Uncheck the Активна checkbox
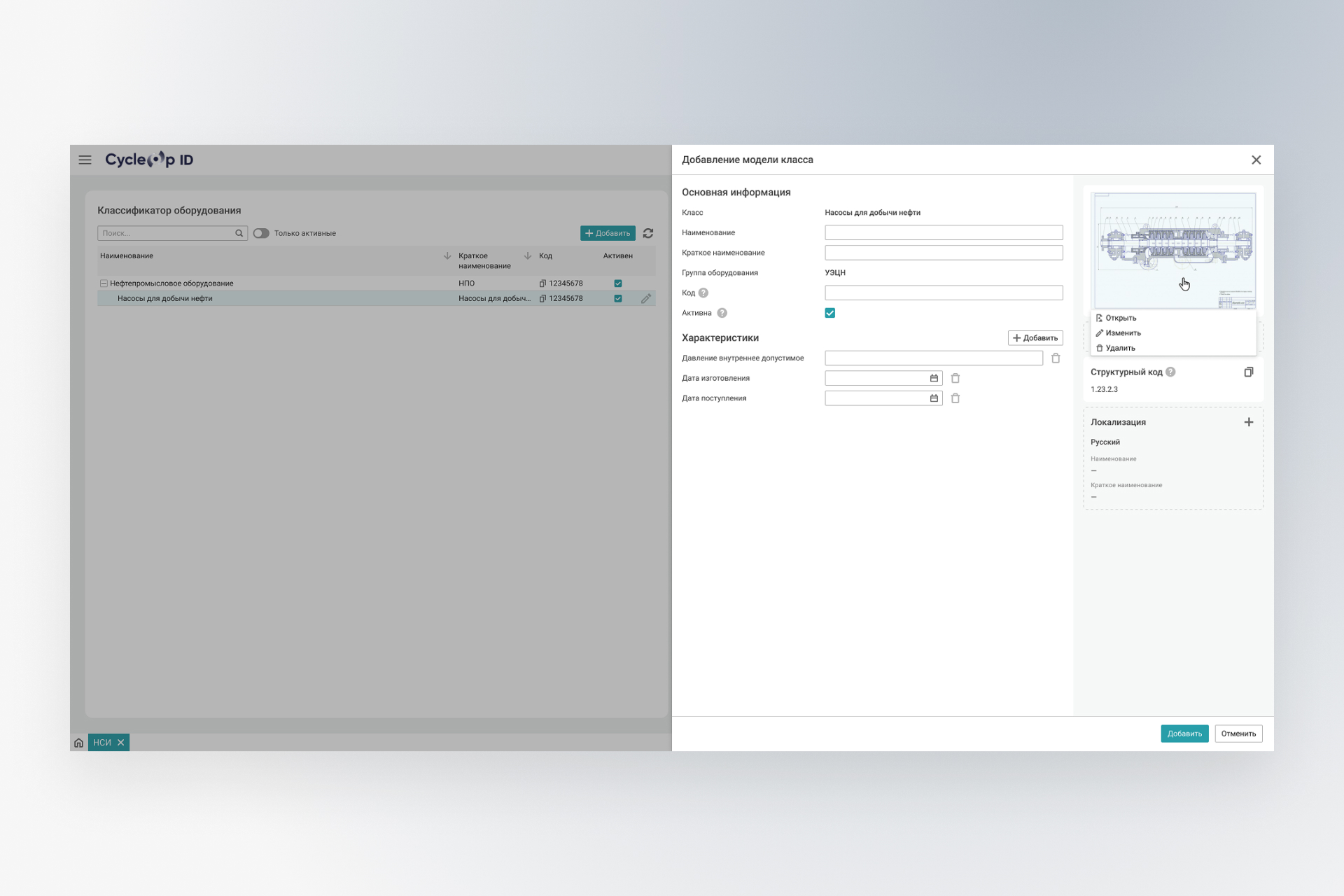Viewport: 1344px width, 896px height. pyautogui.click(x=829, y=313)
